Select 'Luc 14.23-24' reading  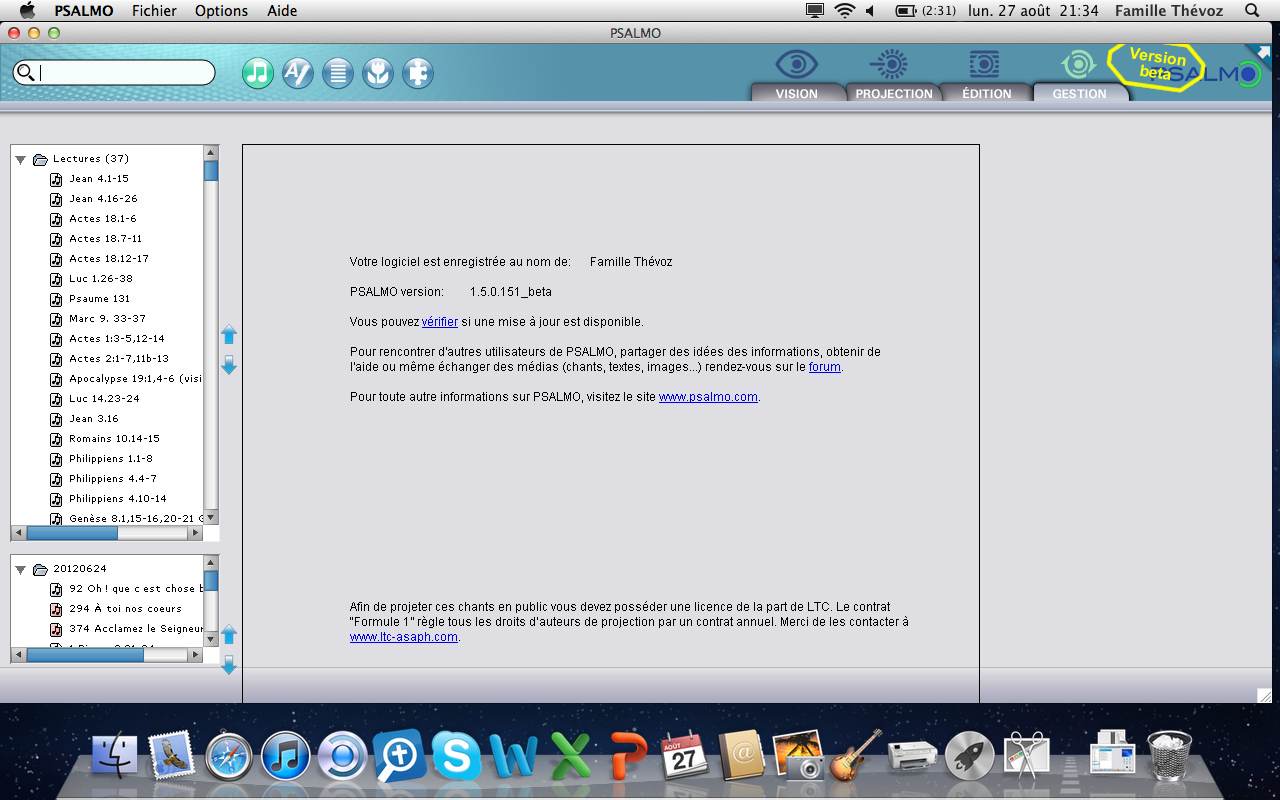pyautogui.click(x=104, y=399)
